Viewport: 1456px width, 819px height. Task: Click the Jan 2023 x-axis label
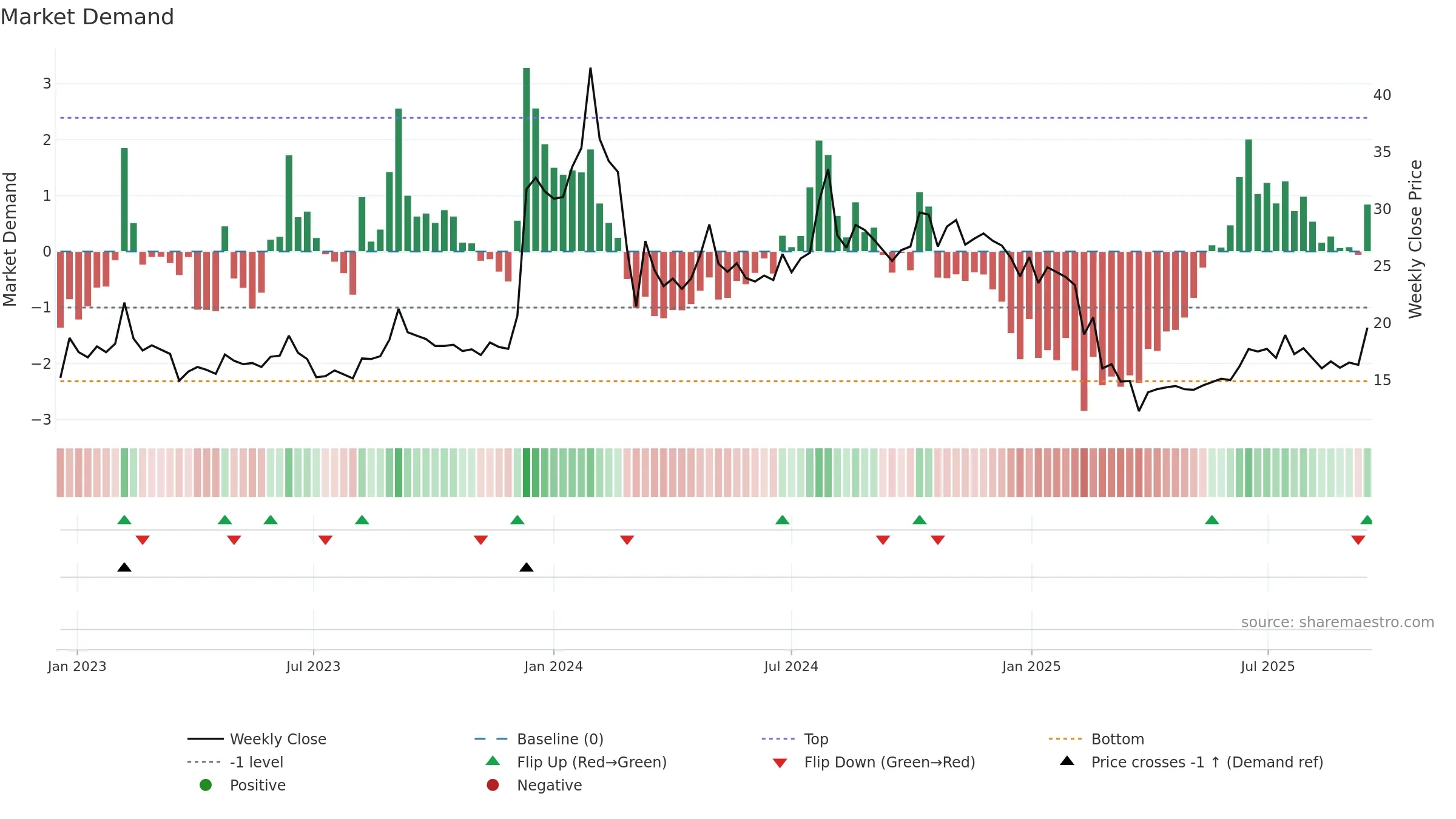(77, 667)
